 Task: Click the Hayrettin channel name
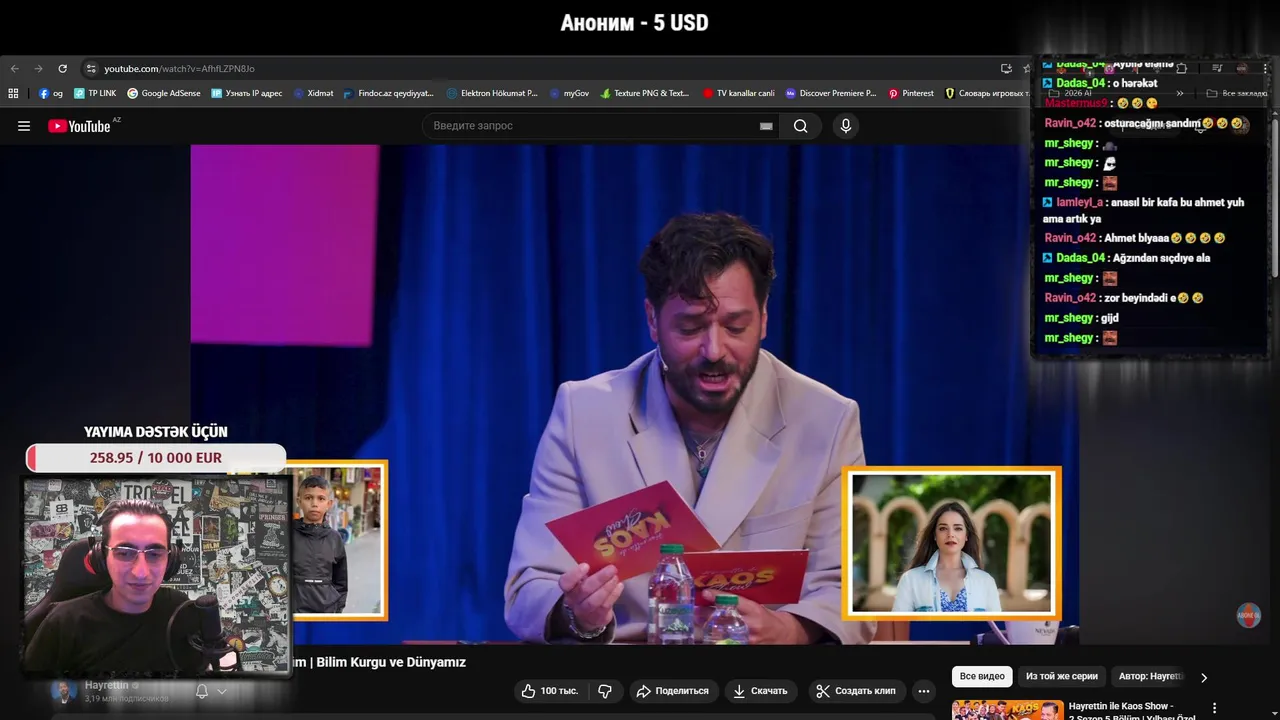[x=107, y=685]
